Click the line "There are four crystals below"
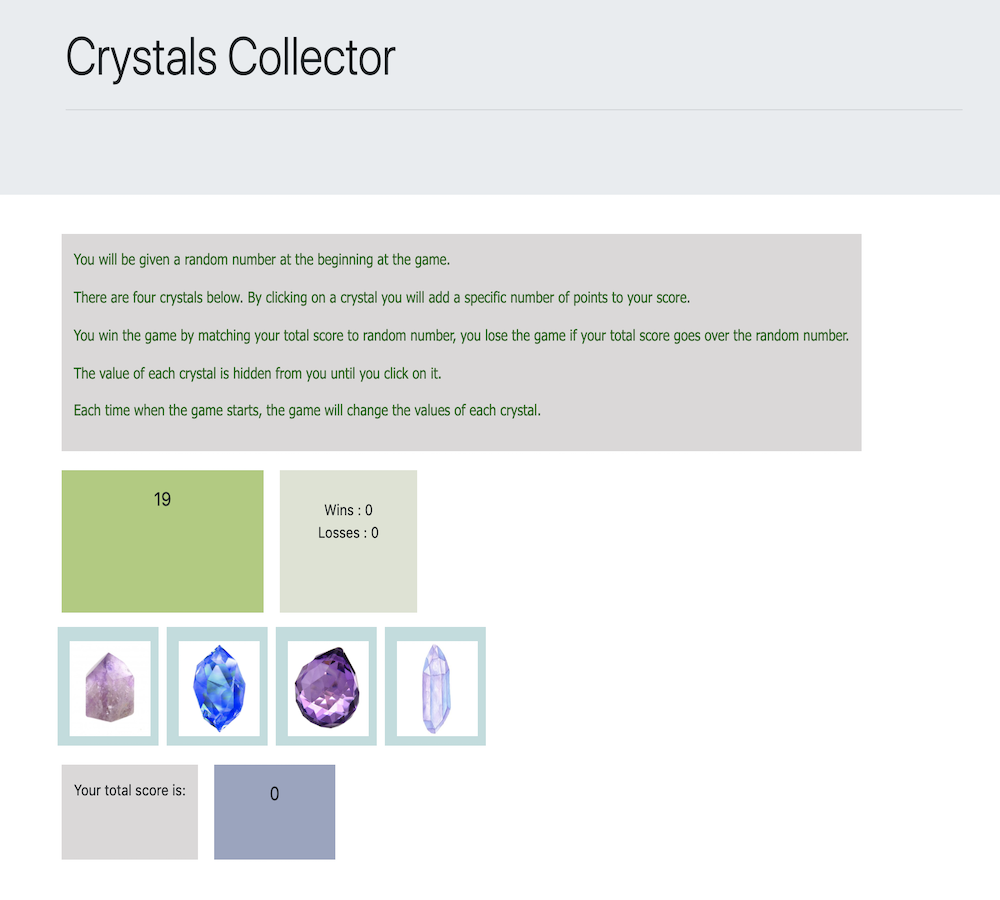The height and width of the screenshot is (900, 1000). (x=381, y=298)
